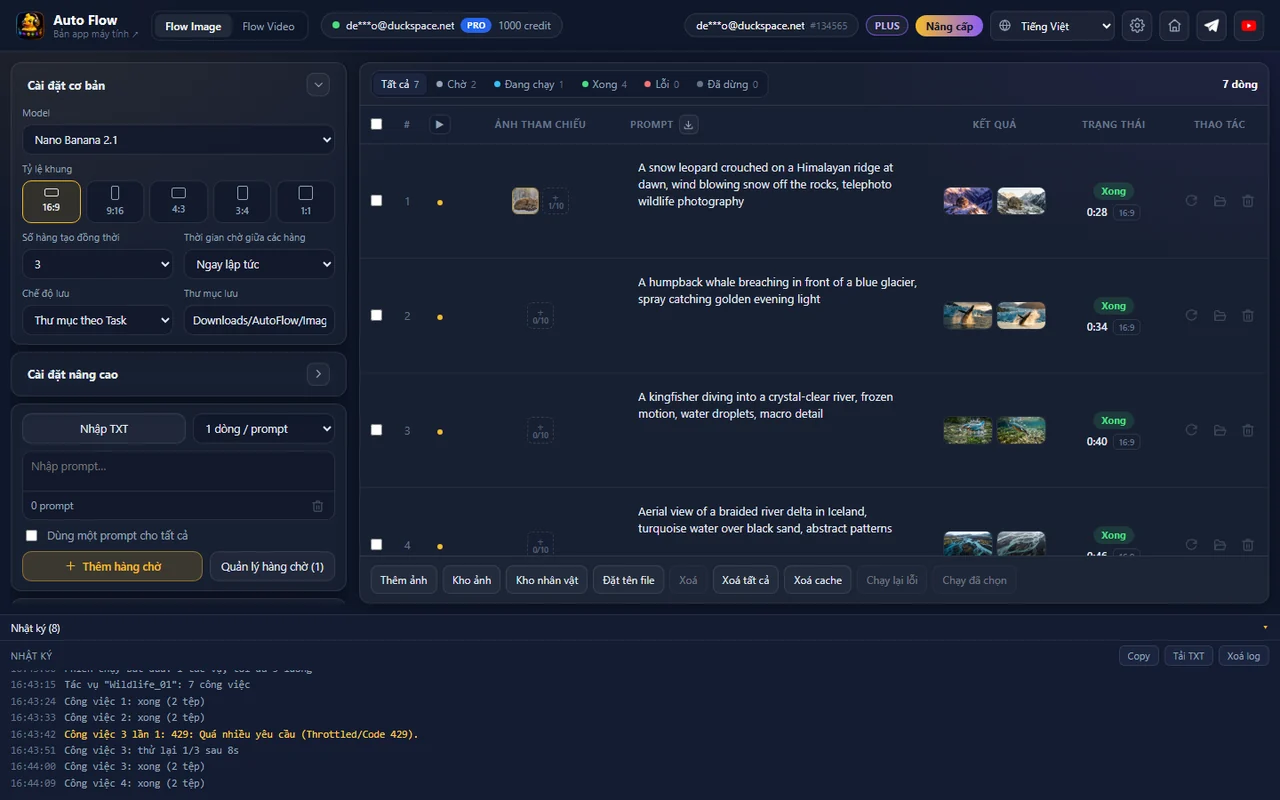This screenshot has height=800, width=1280.
Task: Click the 'Thêm hàng chờ' button
Action: (x=112, y=566)
